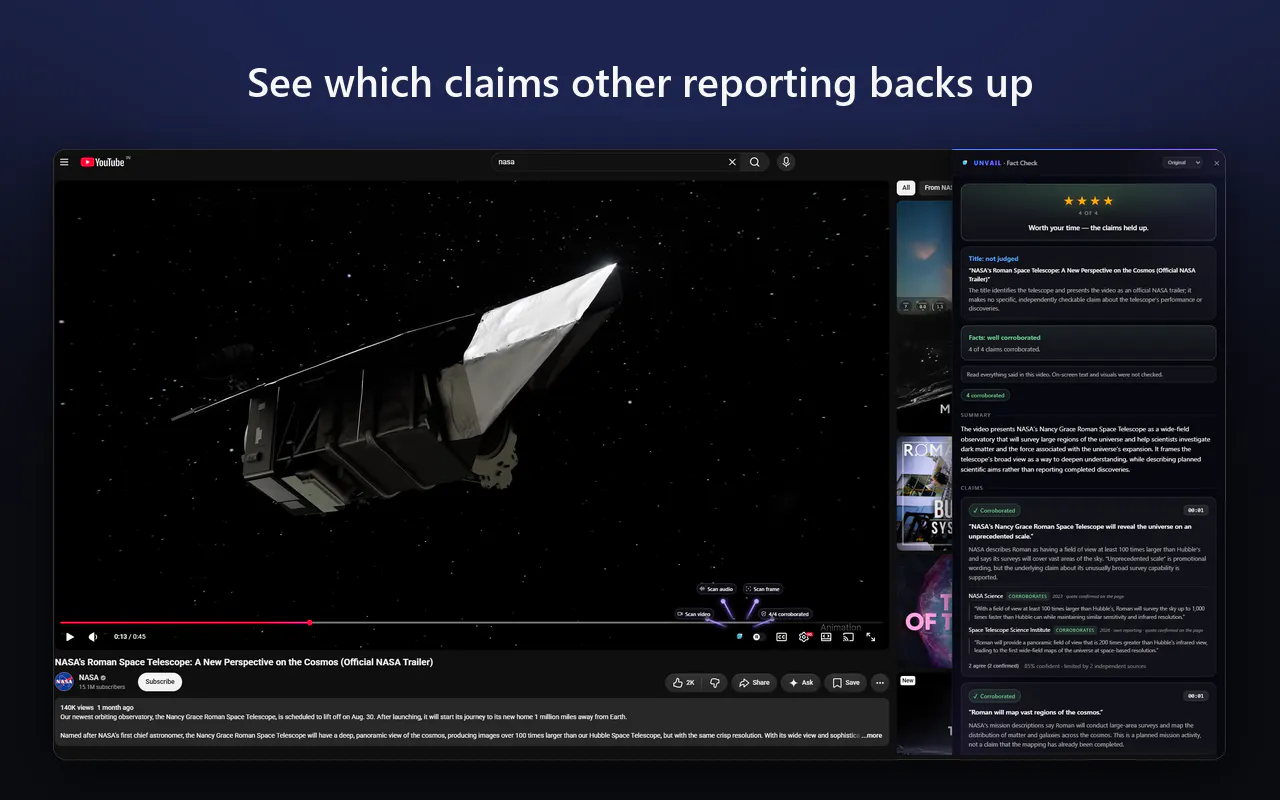This screenshot has height=800, width=1280.
Task: Click the 'Facts: well corroborated' card
Action: click(1088, 343)
